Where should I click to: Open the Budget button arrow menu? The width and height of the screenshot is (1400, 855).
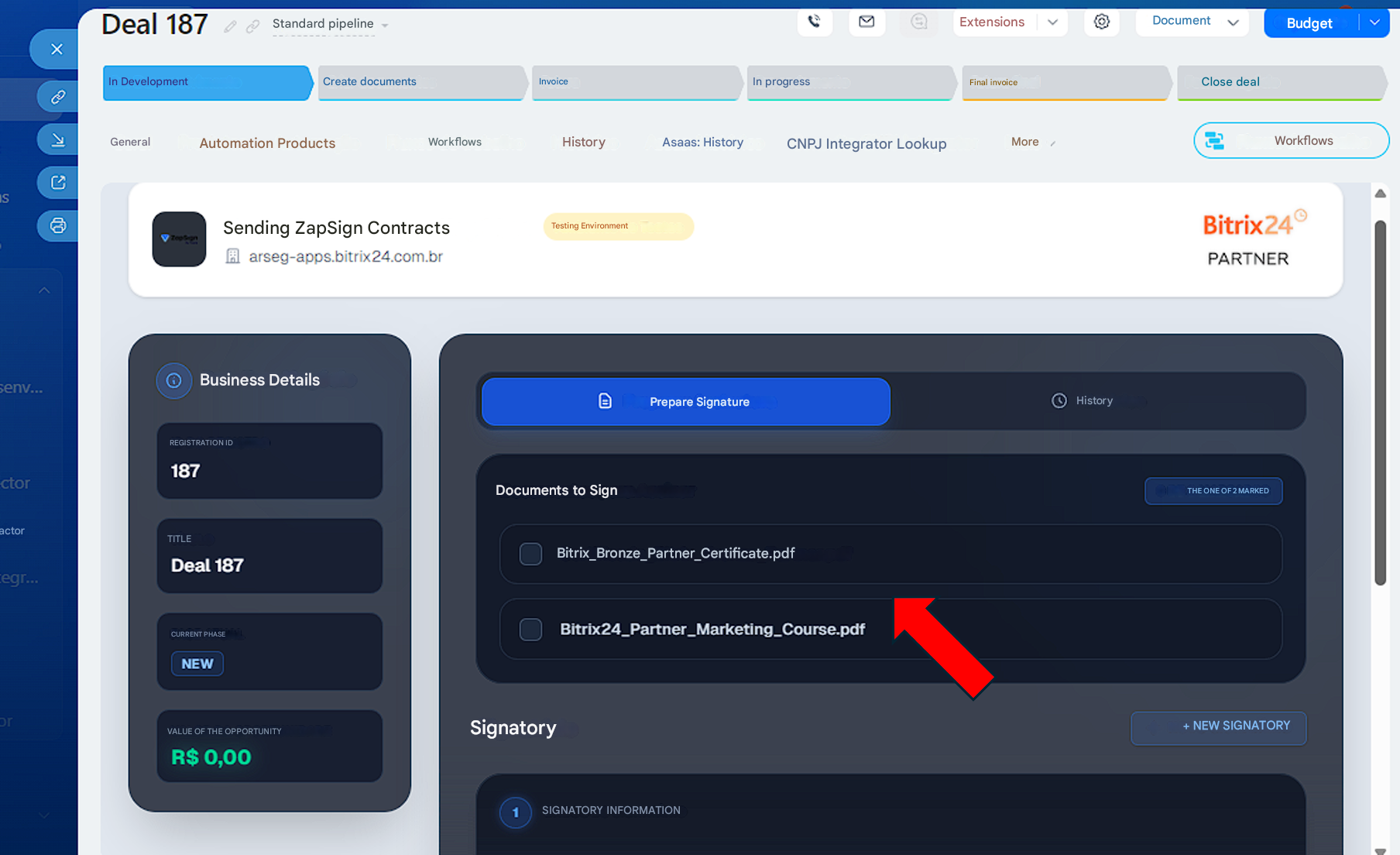point(1374,22)
